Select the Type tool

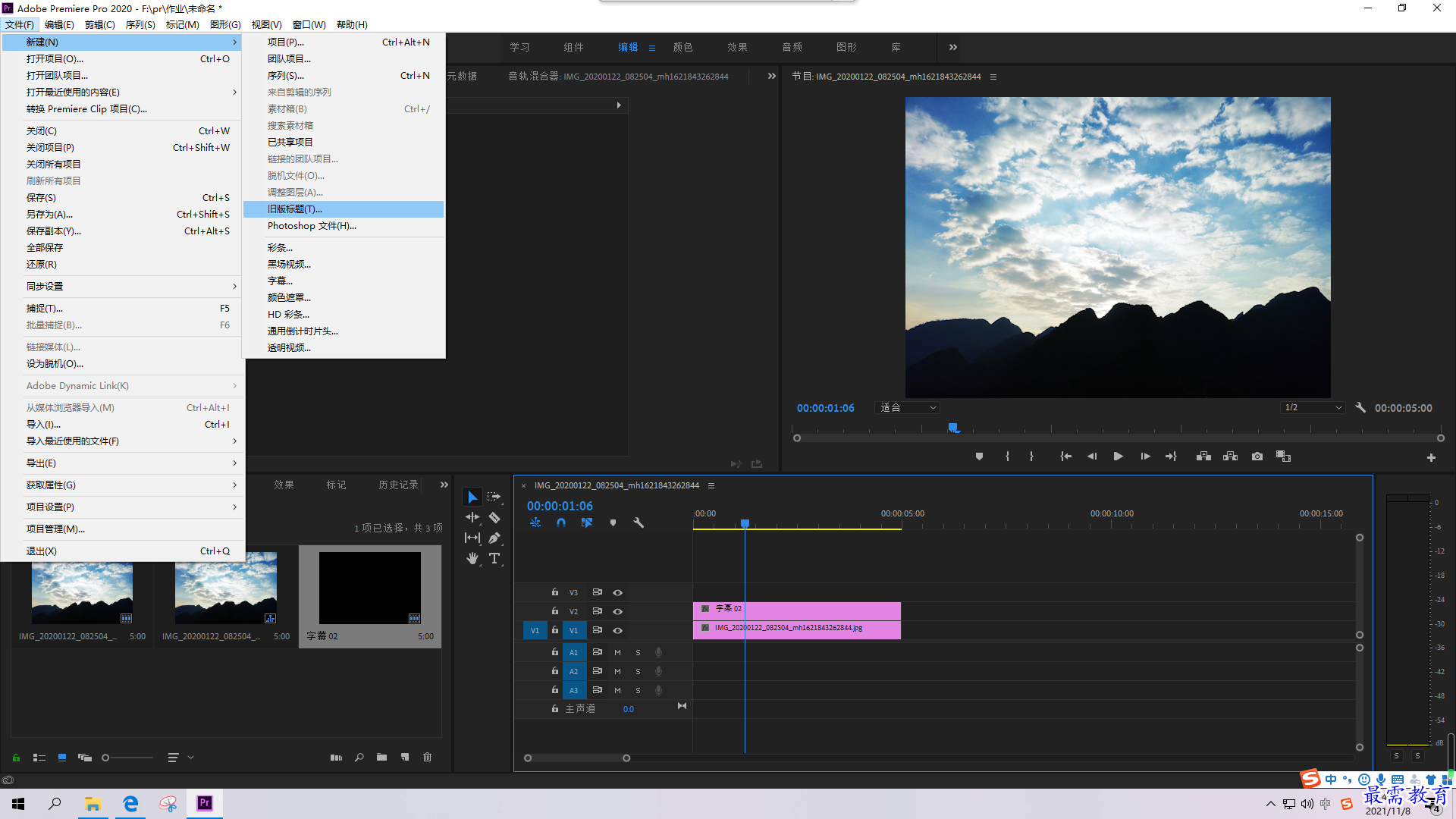point(494,558)
